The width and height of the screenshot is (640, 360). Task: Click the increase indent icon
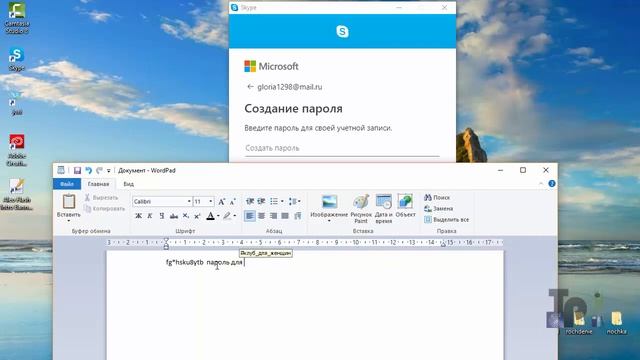pyautogui.click(x=261, y=201)
